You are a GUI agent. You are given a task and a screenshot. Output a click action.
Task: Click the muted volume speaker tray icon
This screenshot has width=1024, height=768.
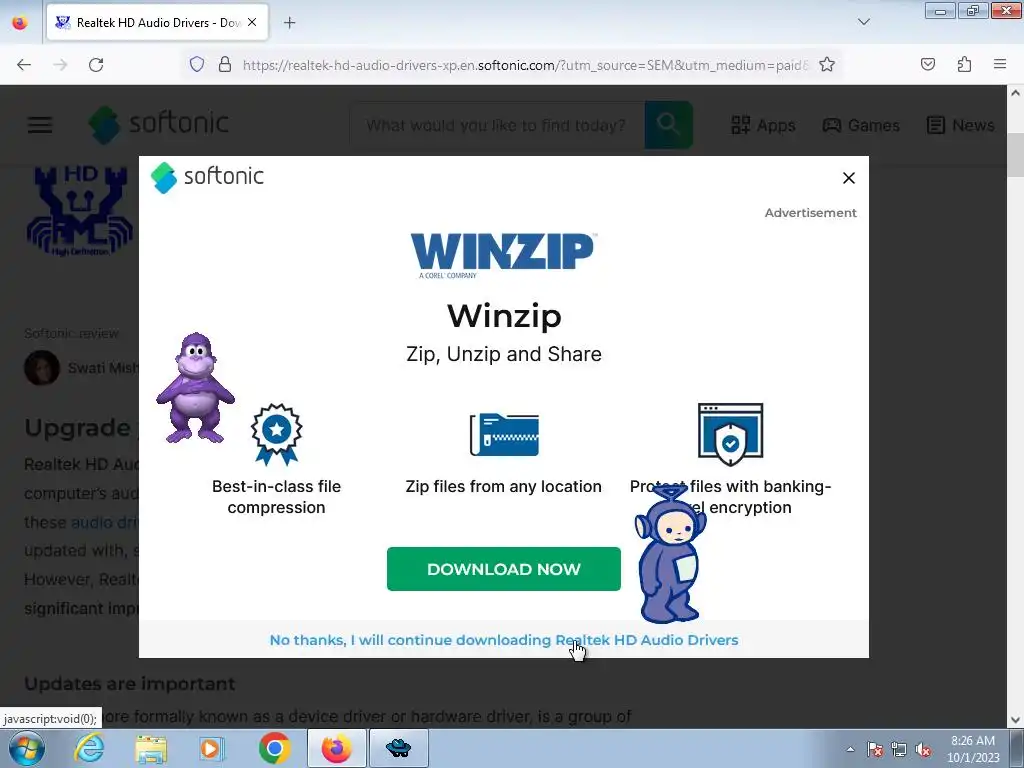tap(923, 749)
